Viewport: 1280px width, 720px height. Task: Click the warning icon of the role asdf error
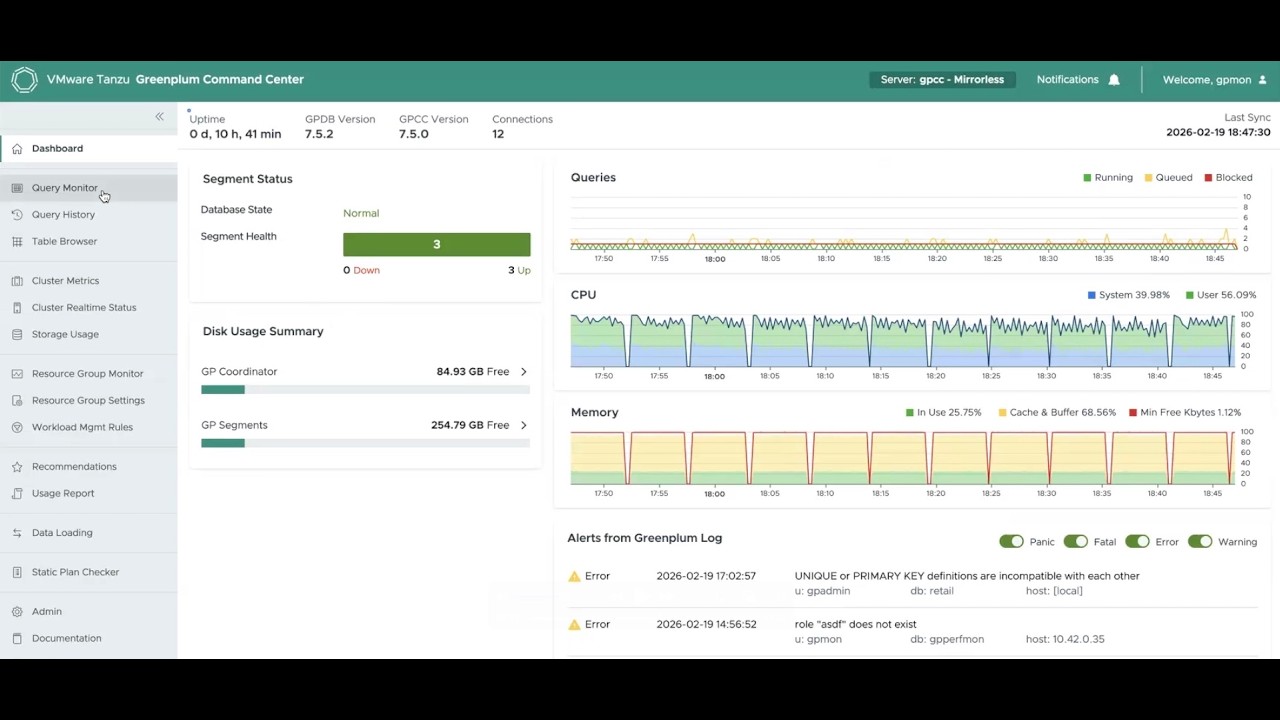pyautogui.click(x=574, y=625)
